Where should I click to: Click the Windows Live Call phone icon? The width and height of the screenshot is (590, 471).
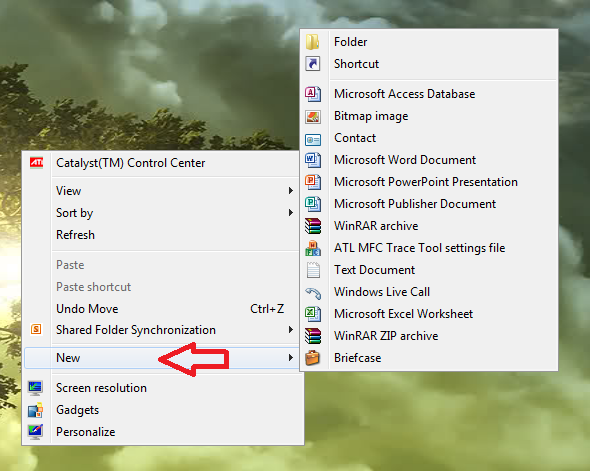(313, 293)
